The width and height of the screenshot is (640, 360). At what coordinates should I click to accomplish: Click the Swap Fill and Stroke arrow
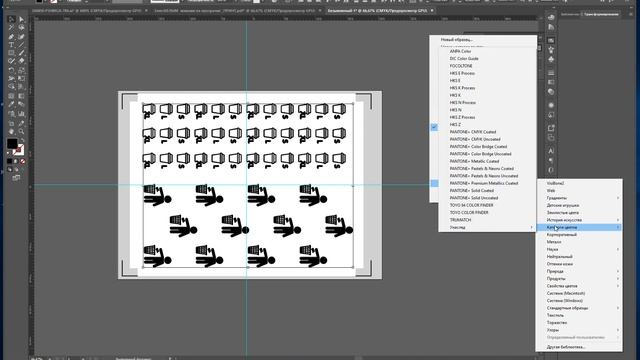pos(23,140)
